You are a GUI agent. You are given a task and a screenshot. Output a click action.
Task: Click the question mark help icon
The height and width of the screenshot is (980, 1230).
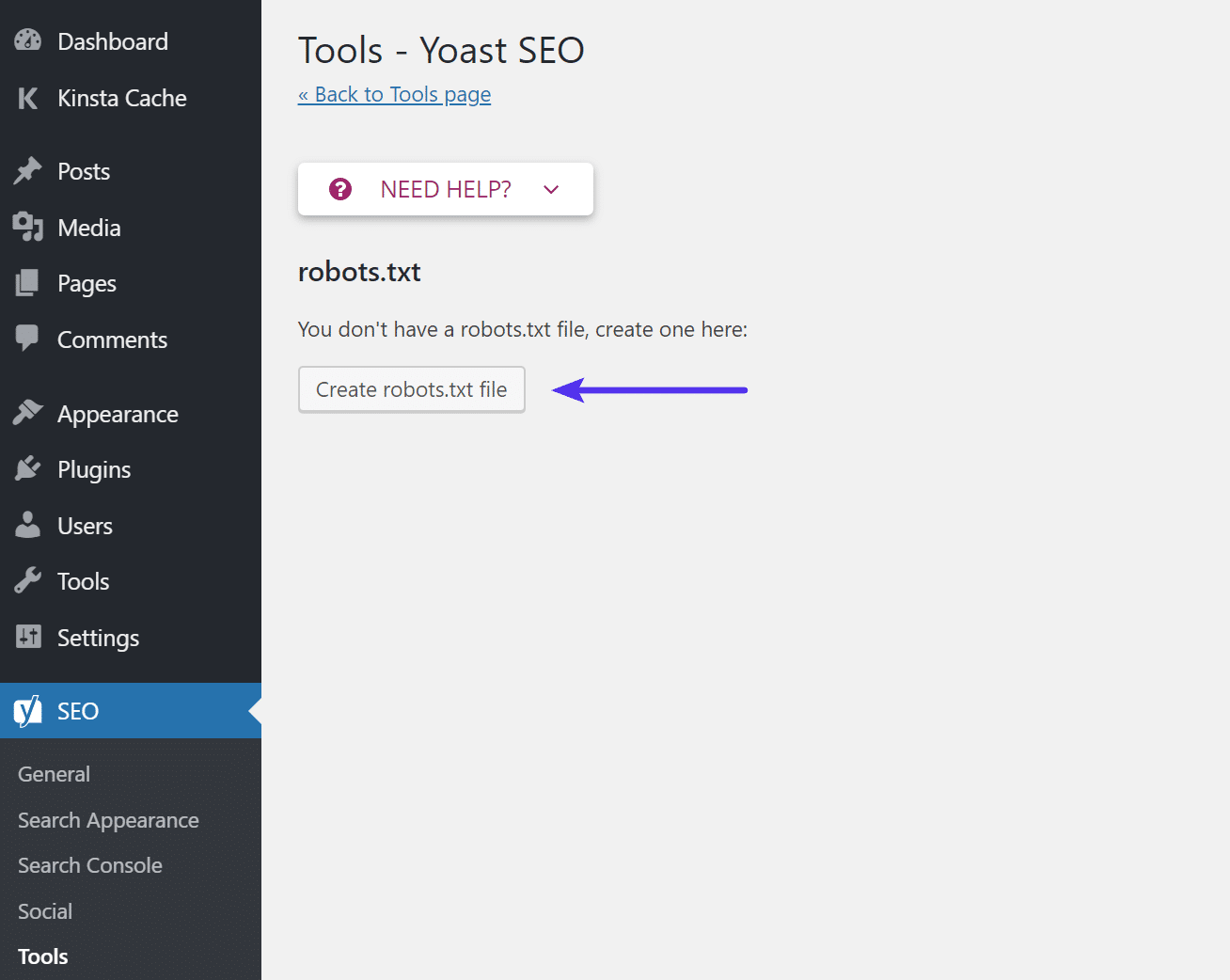[x=339, y=188]
